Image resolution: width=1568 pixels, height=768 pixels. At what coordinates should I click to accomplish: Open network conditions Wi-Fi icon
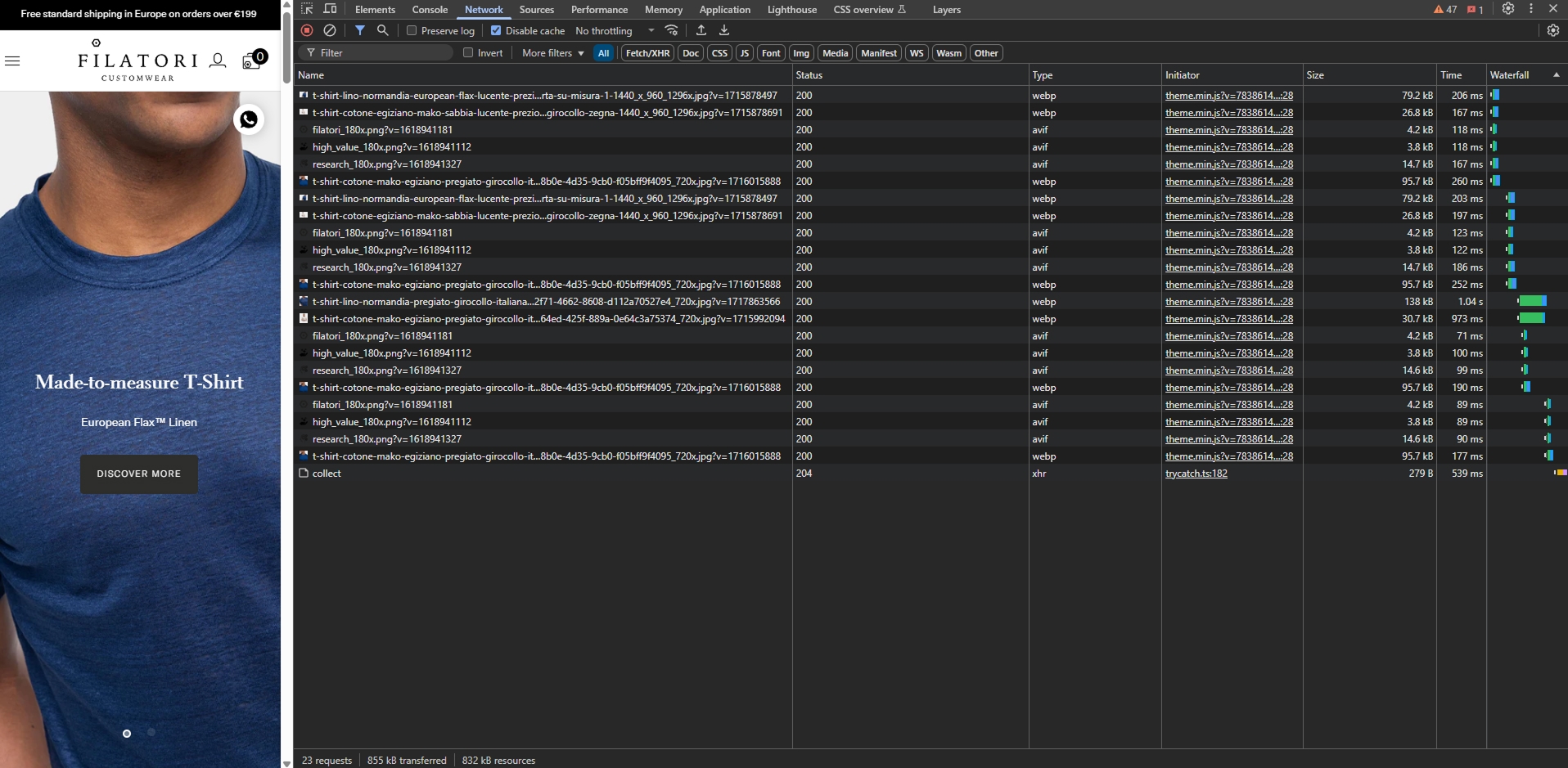pyautogui.click(x=671, y=30)
